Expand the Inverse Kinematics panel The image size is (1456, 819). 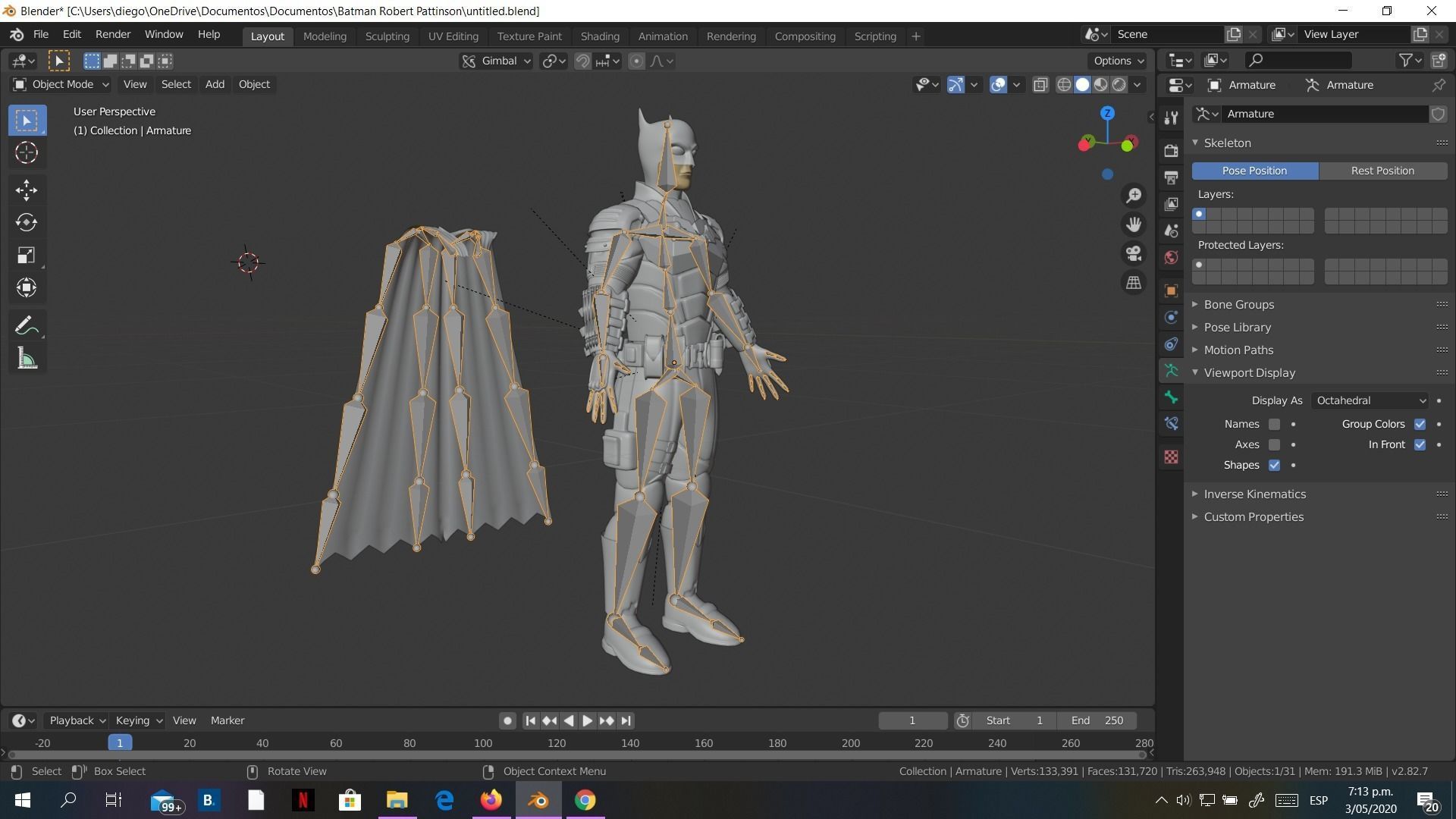(x=1255, y=494)
